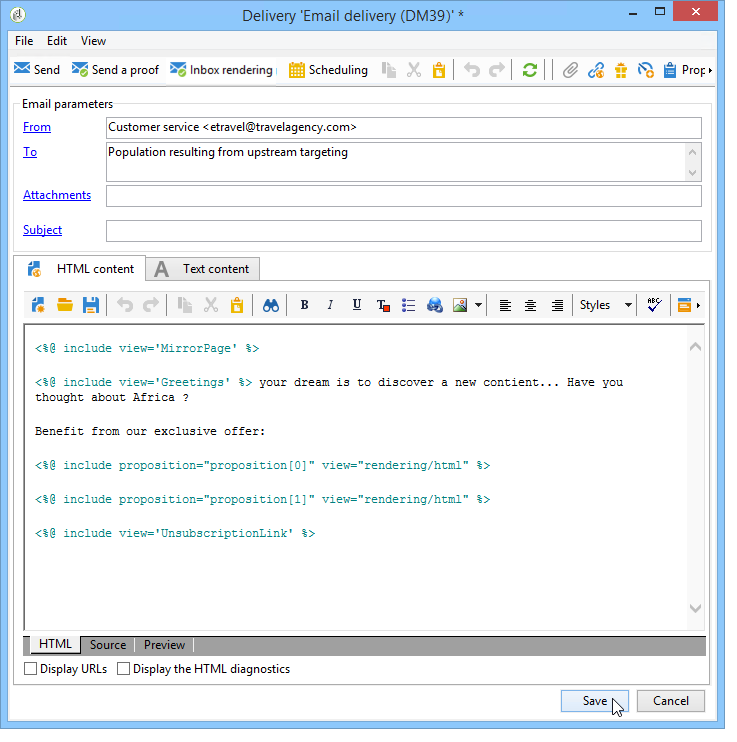Click Send a proof in toolbar

pyautogui.click(x=115, y=70)
